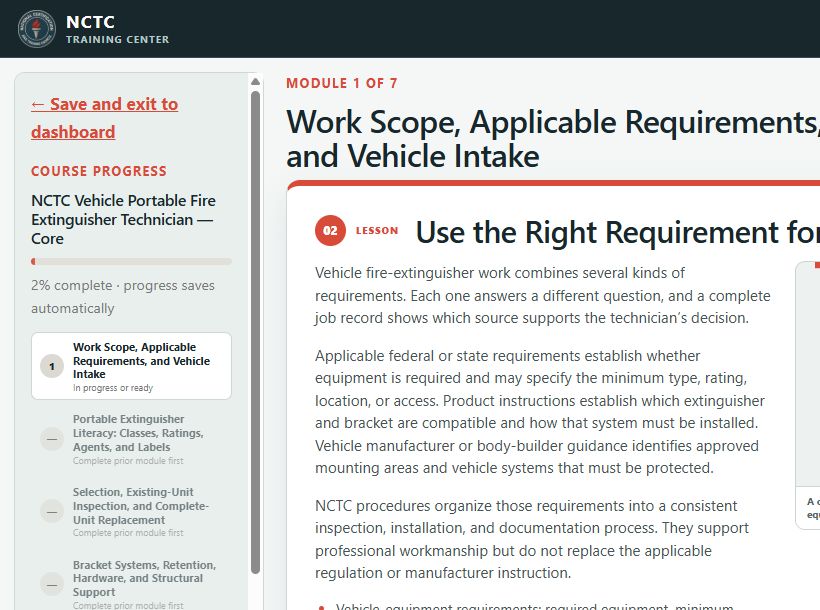
Task: Click the locked badge beside Selection, Existing-Unit Inspection
Action: [52, 511]
